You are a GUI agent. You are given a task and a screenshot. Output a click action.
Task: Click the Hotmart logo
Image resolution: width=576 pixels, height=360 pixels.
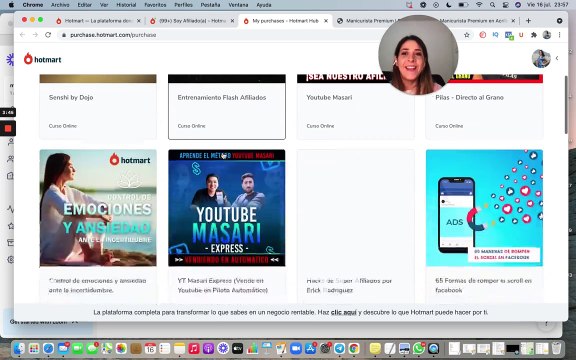tap(43, 59)
